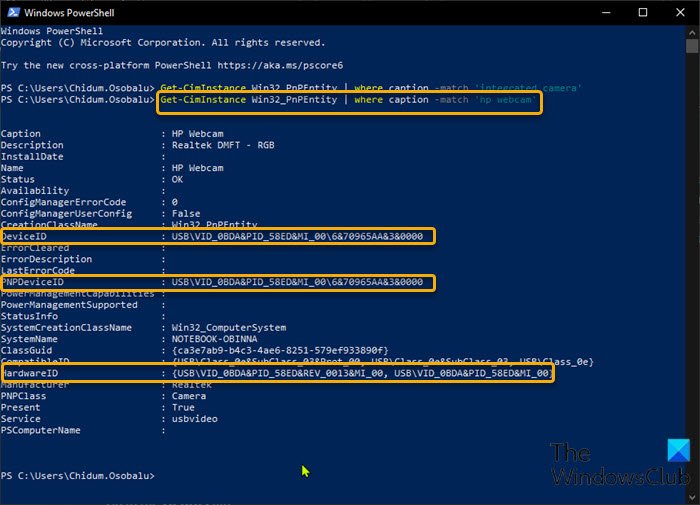Click the ConfigManagerErrorCode value 0
This screenshot has width=700, height=505.
point(175,202)
